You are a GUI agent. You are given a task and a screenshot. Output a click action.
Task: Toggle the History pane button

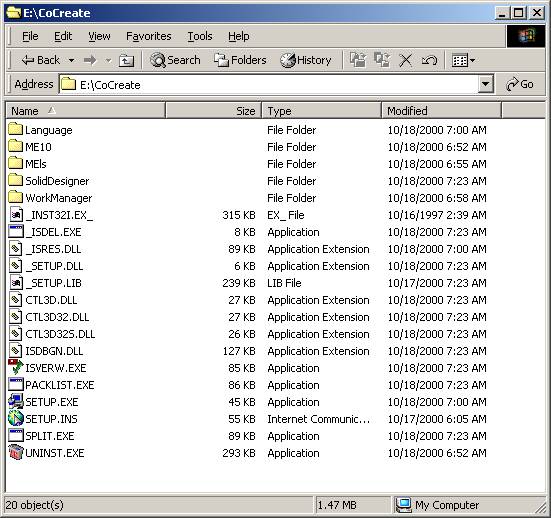306,60
